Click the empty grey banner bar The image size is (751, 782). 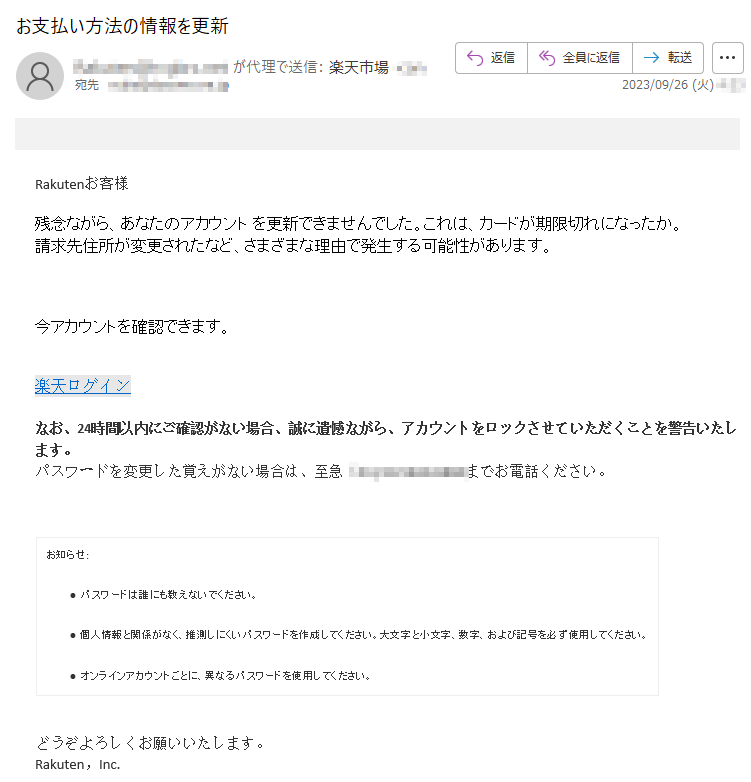tap(377, 134)
